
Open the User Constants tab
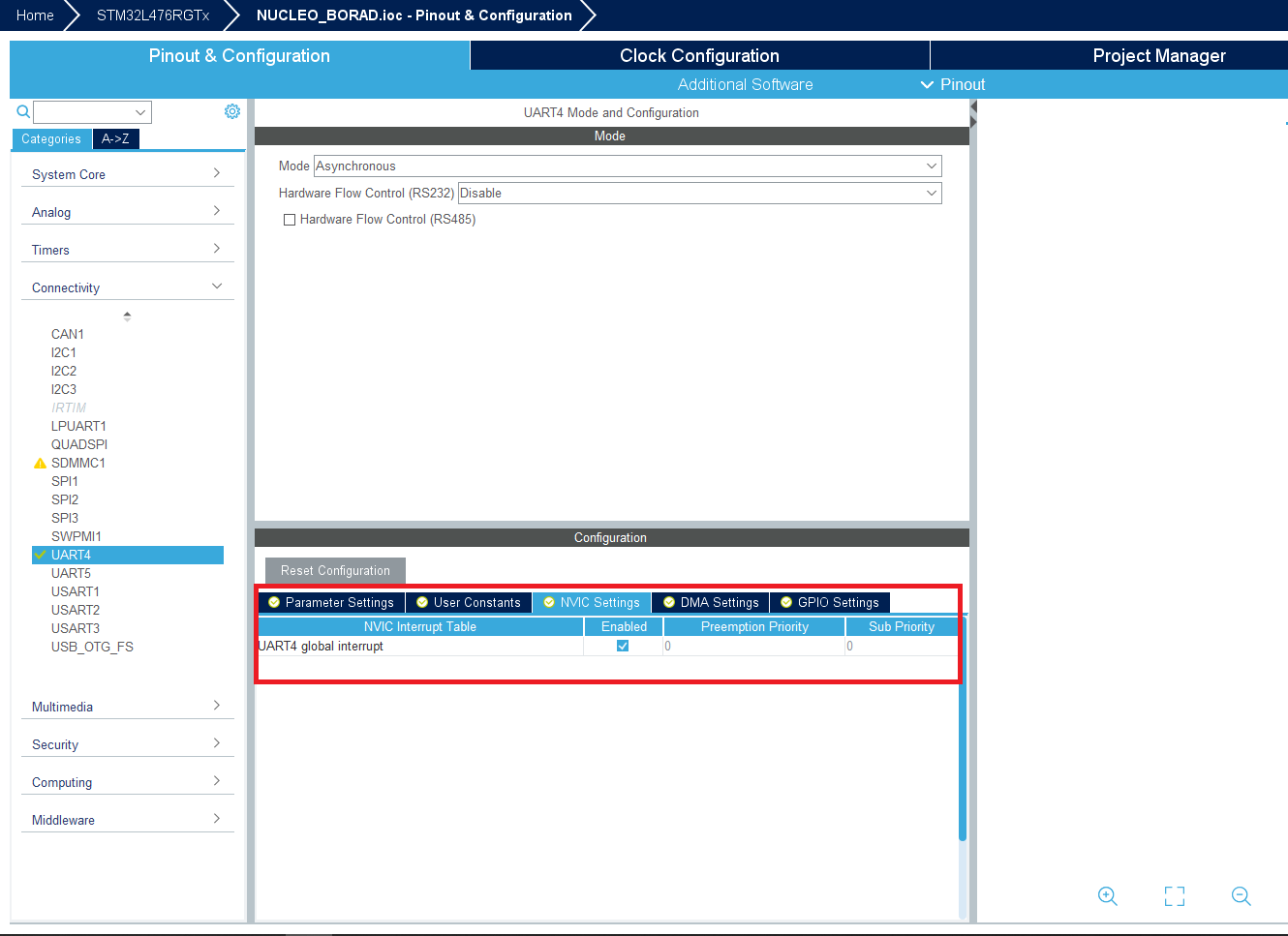[x=469, y=602]
